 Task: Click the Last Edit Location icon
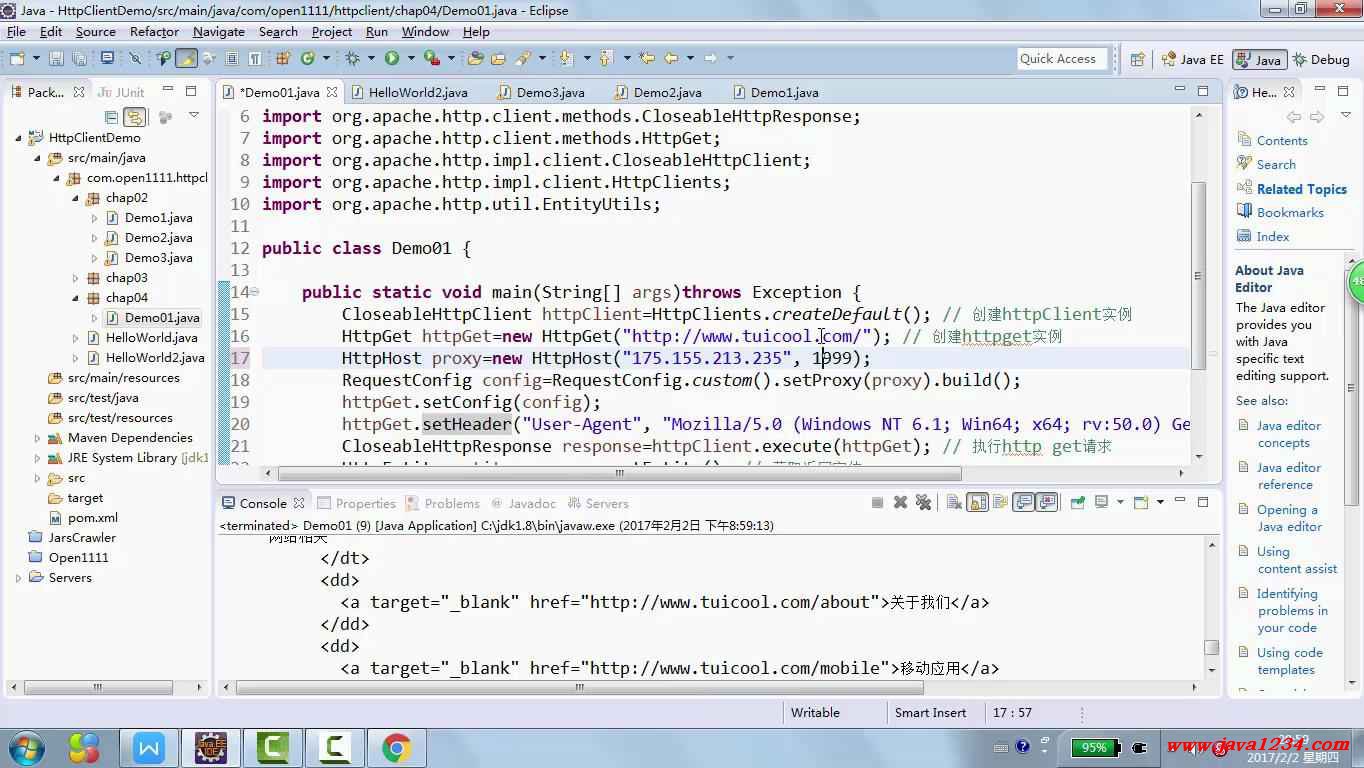(x=646, y=59)
